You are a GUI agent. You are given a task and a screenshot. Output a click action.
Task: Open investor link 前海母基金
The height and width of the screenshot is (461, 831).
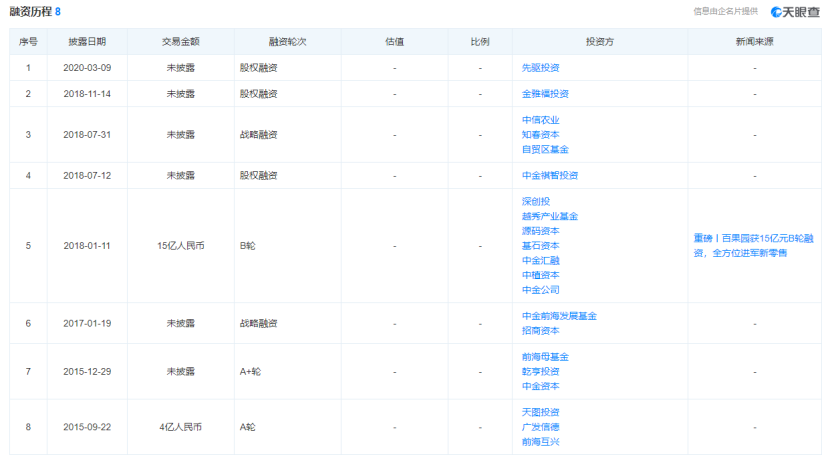pyautogui.click(x=545, y=357)
